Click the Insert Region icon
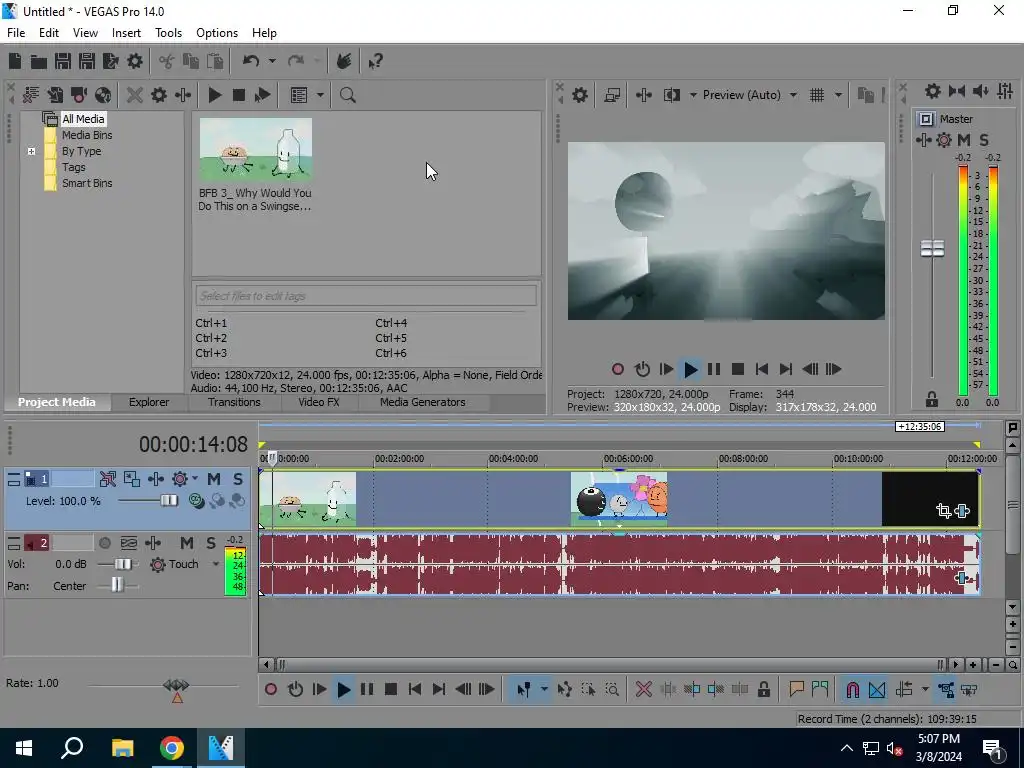Image resolution: width=1024 pixels, height=768 pixels. 820,689
